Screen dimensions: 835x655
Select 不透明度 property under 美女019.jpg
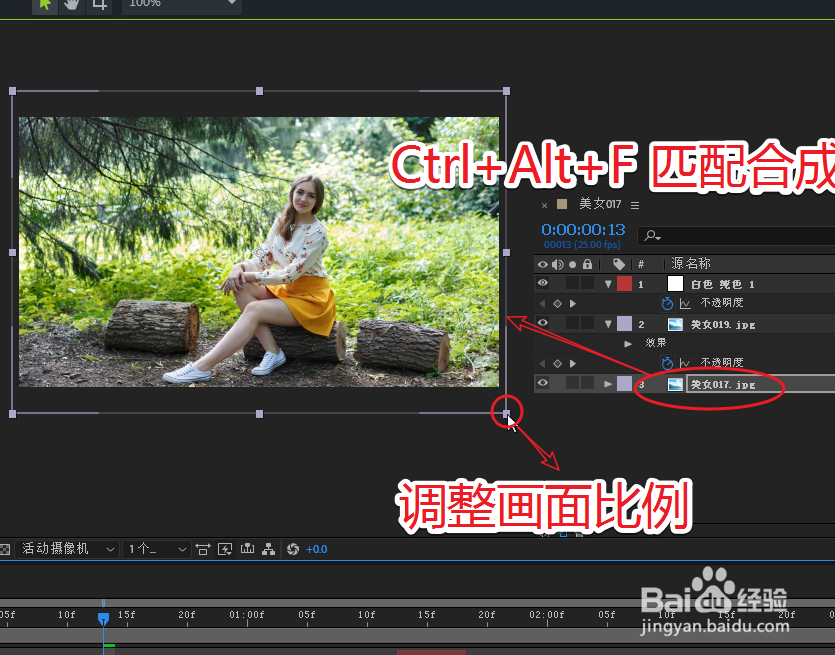point(722,362)
